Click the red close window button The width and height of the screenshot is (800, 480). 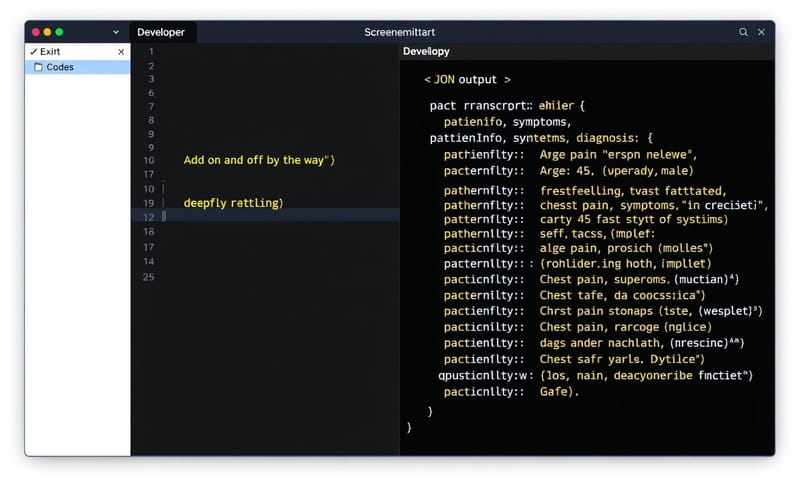click(36, 32)
